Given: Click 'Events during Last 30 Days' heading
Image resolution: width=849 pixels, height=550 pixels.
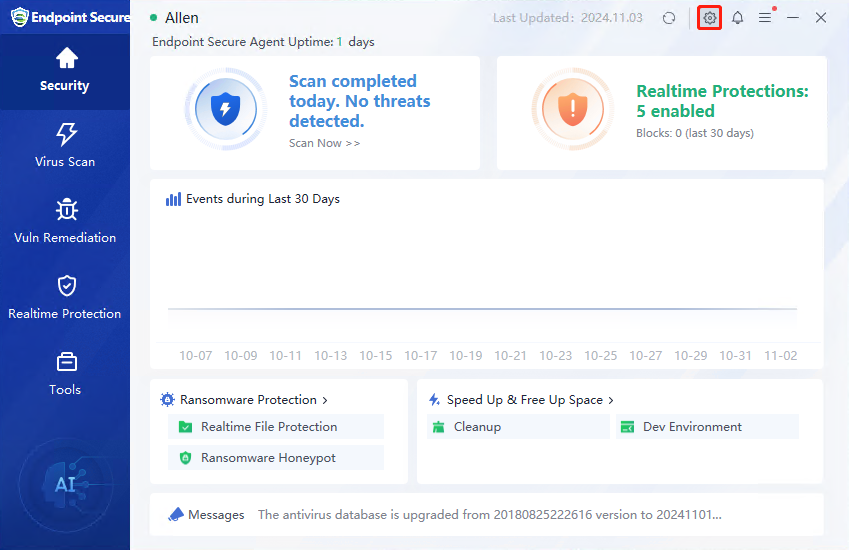Looking at the screenshot, I should coord(263,199).
